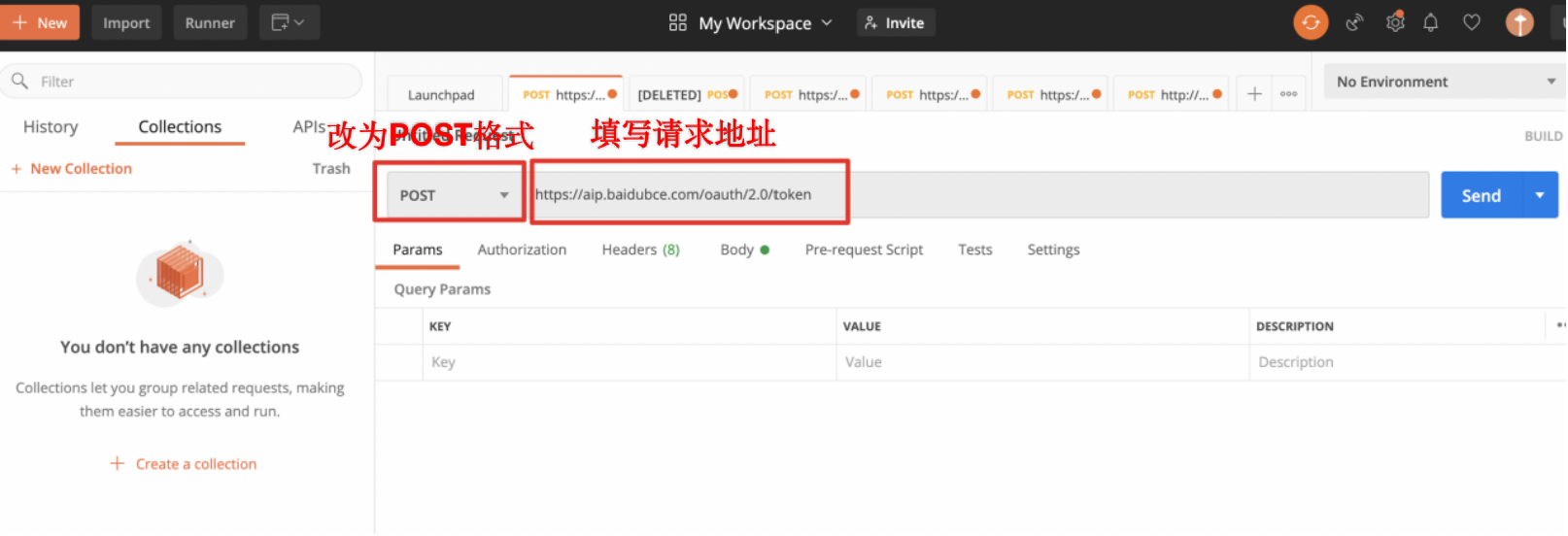The image size is (1568, 536).
Task: Click the Key cell in query params
Action: [630, 362]
